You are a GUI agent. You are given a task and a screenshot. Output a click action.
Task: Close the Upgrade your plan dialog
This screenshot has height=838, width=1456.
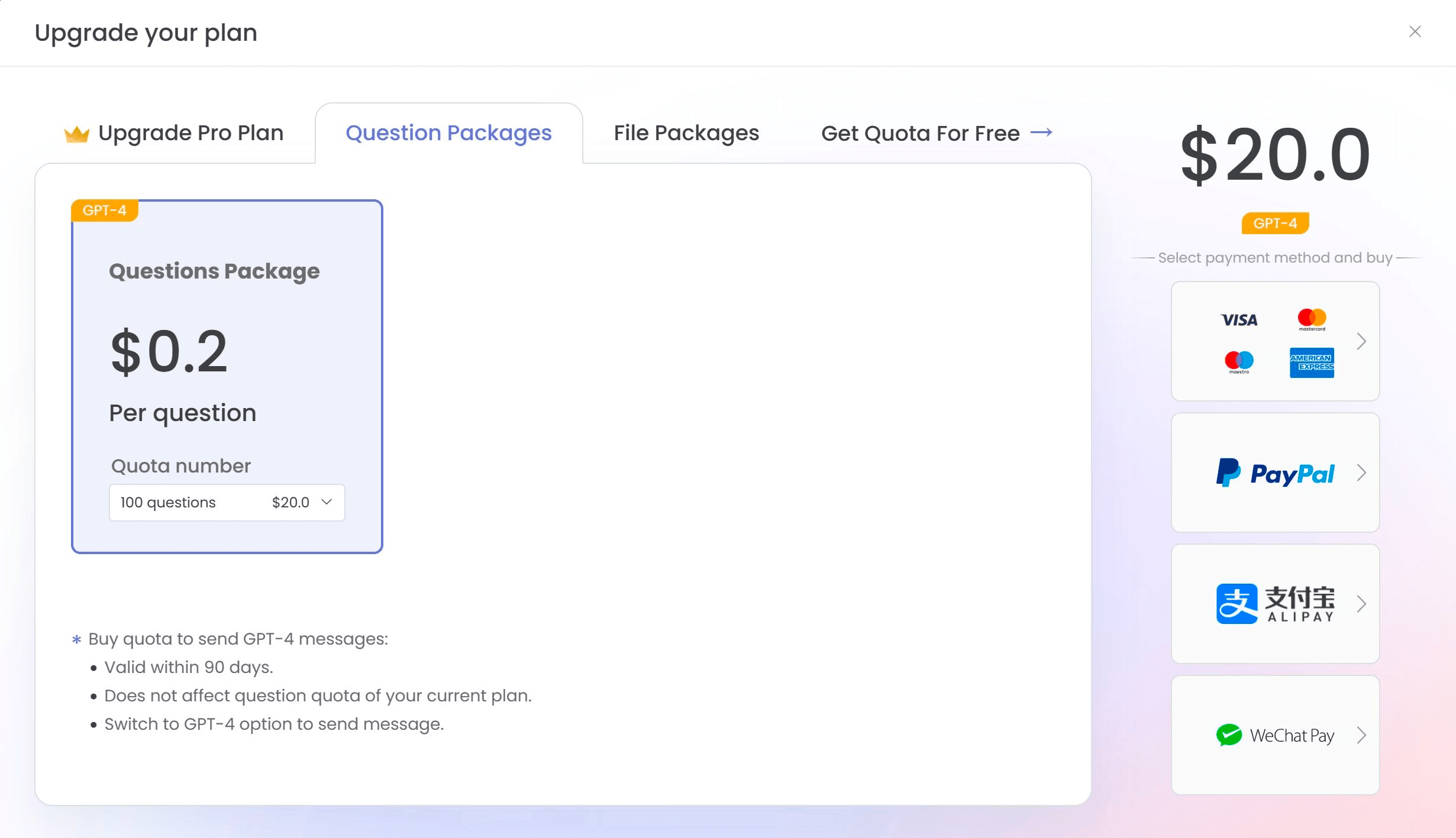coord(1415,31)
